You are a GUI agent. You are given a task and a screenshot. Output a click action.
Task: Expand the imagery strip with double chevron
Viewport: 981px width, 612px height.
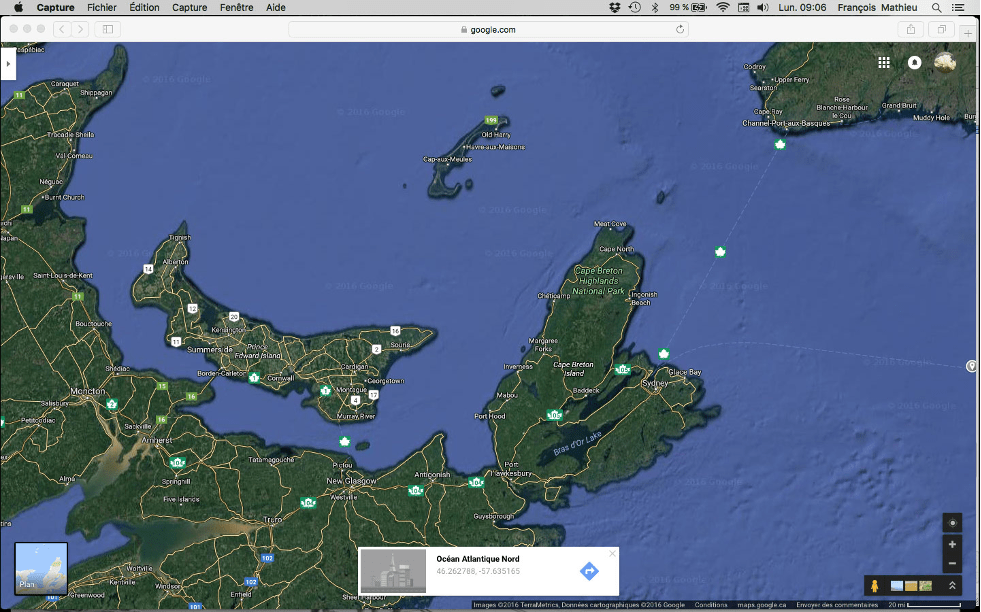[x=952, y=586]
